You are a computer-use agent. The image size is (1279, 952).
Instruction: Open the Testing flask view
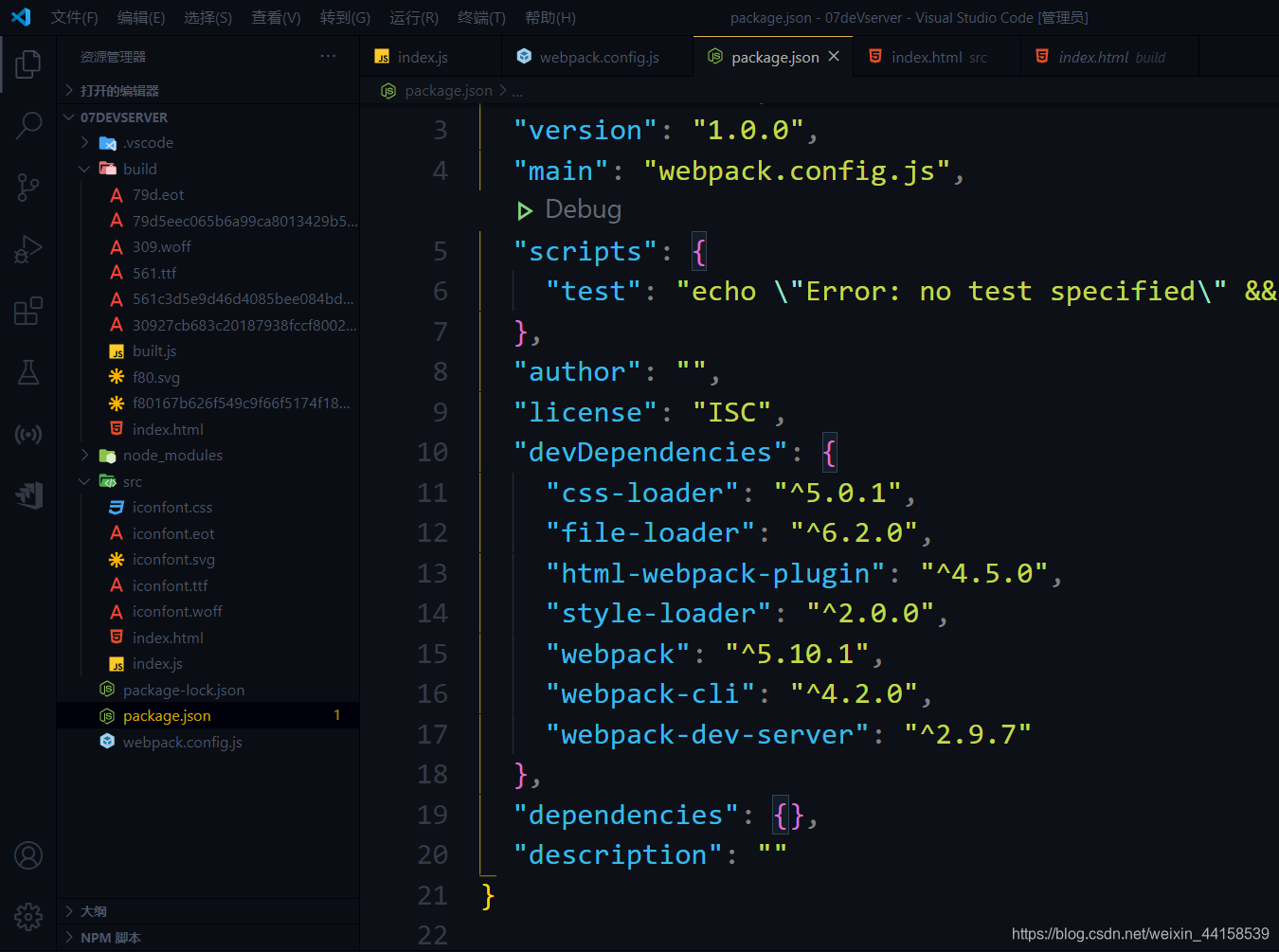click(28, 372)
